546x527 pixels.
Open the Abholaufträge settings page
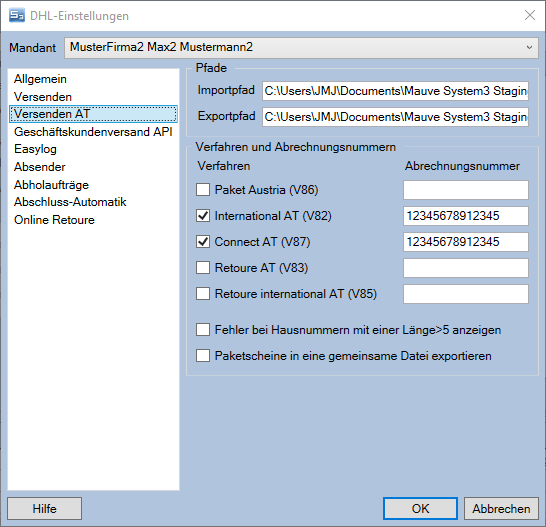tap(51, 185)
